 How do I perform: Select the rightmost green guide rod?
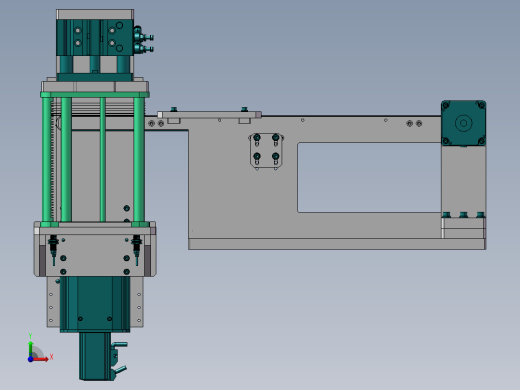click(x=139, y=159)
